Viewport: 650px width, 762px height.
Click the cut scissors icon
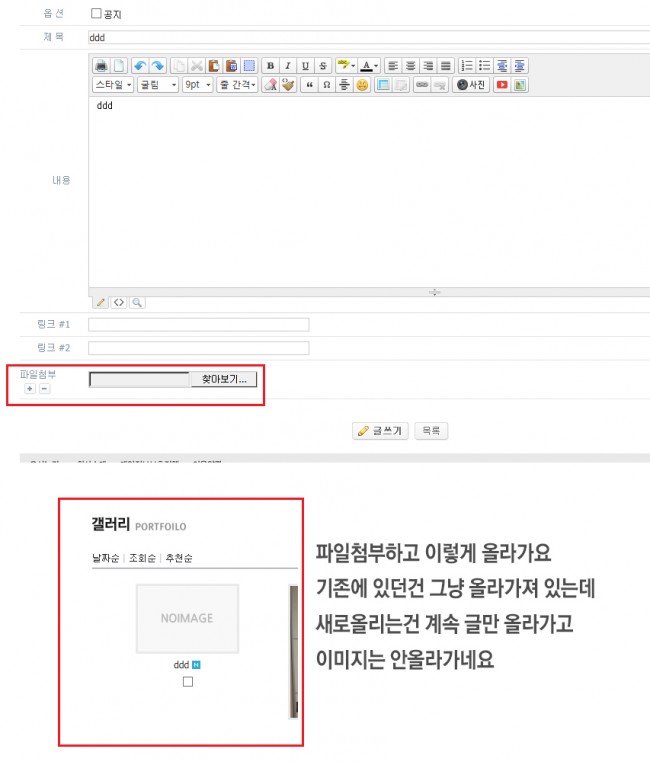point(196,66)
